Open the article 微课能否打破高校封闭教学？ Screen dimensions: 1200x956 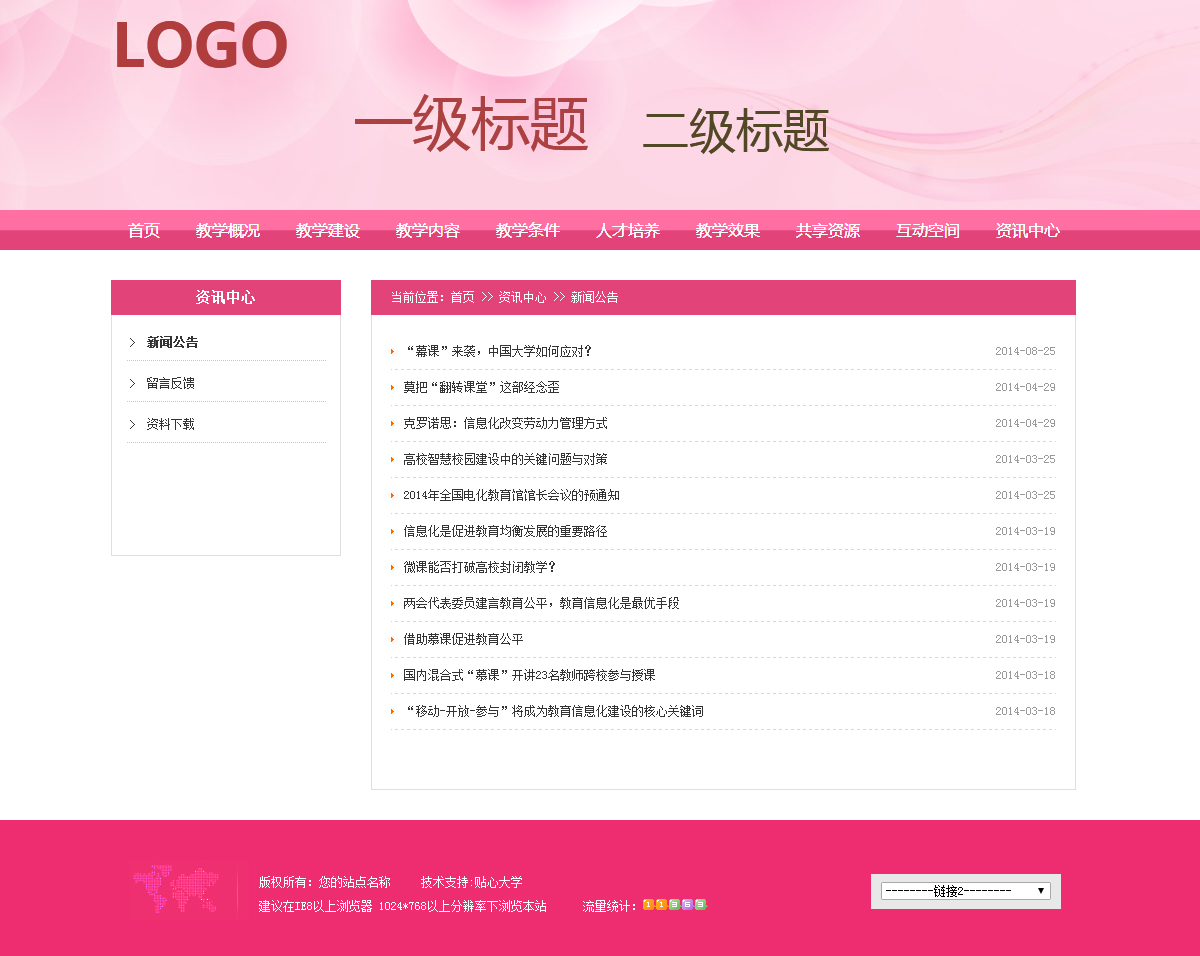pyautogui.click(x=479, y=567)
